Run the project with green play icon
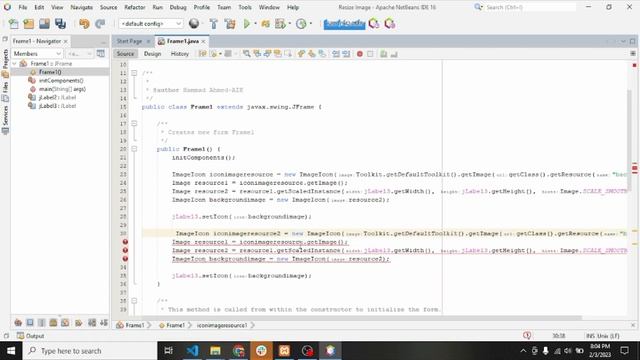The image size is (640, 360). point(247,24)
